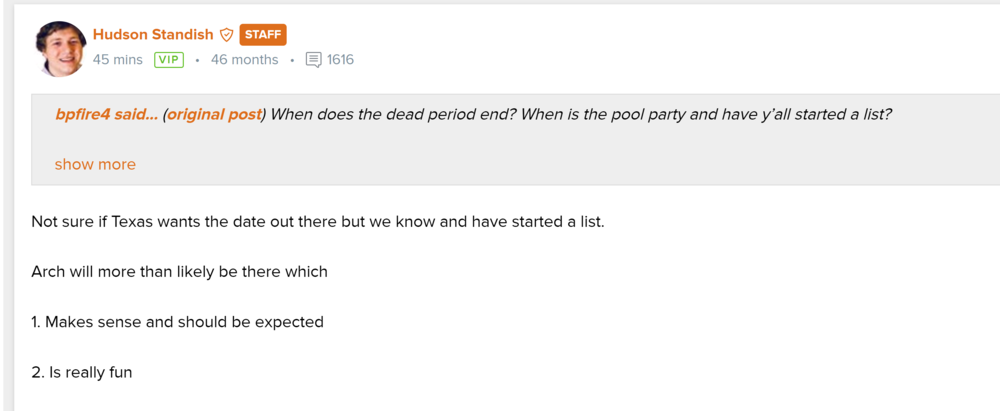This screenshot has width=1000, height=411.
Task: Click the 1616 post count number
Action: pos(340,60)
